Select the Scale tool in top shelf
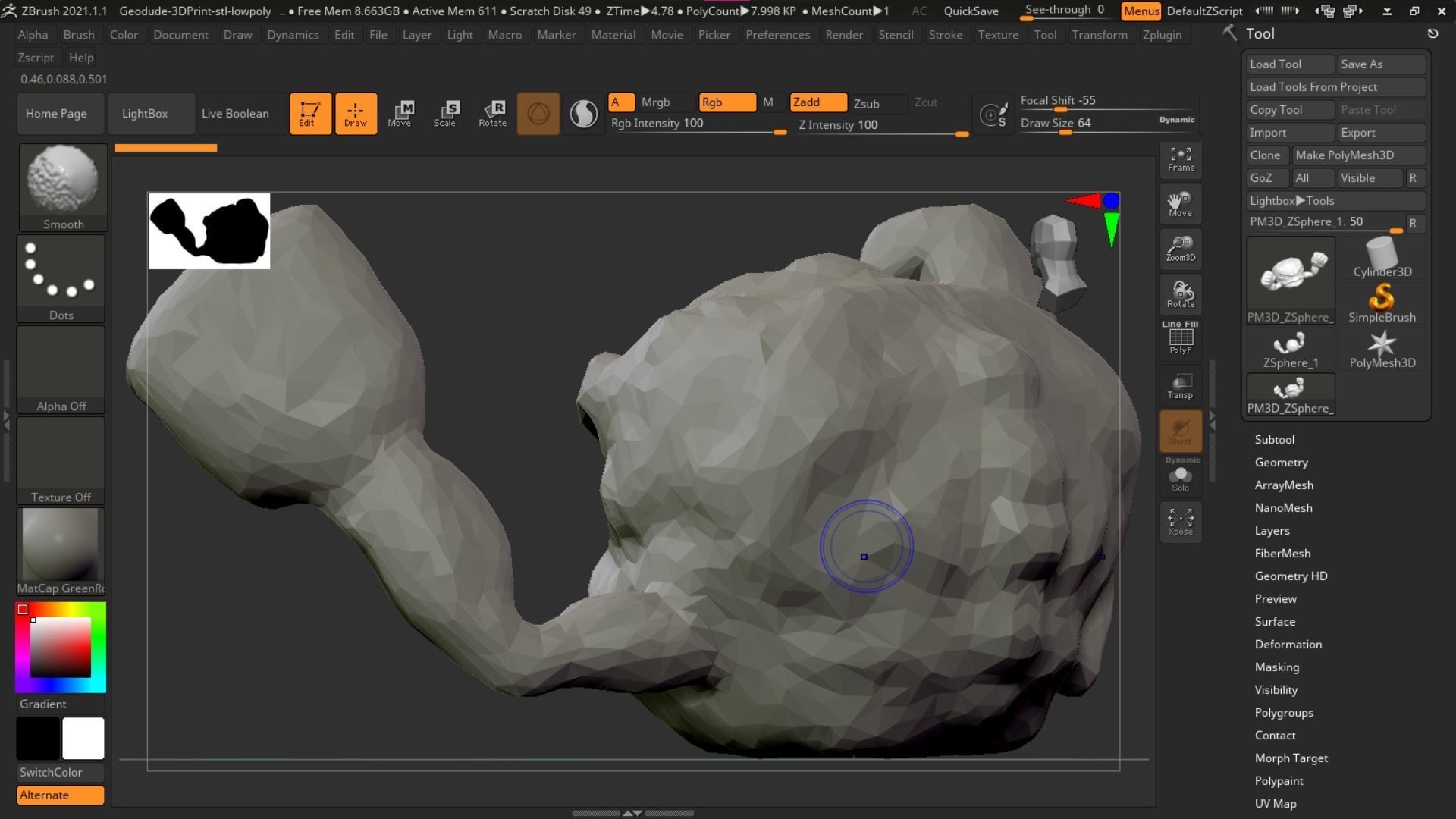This screenshot has width=1456, height=819. point(445,114)
